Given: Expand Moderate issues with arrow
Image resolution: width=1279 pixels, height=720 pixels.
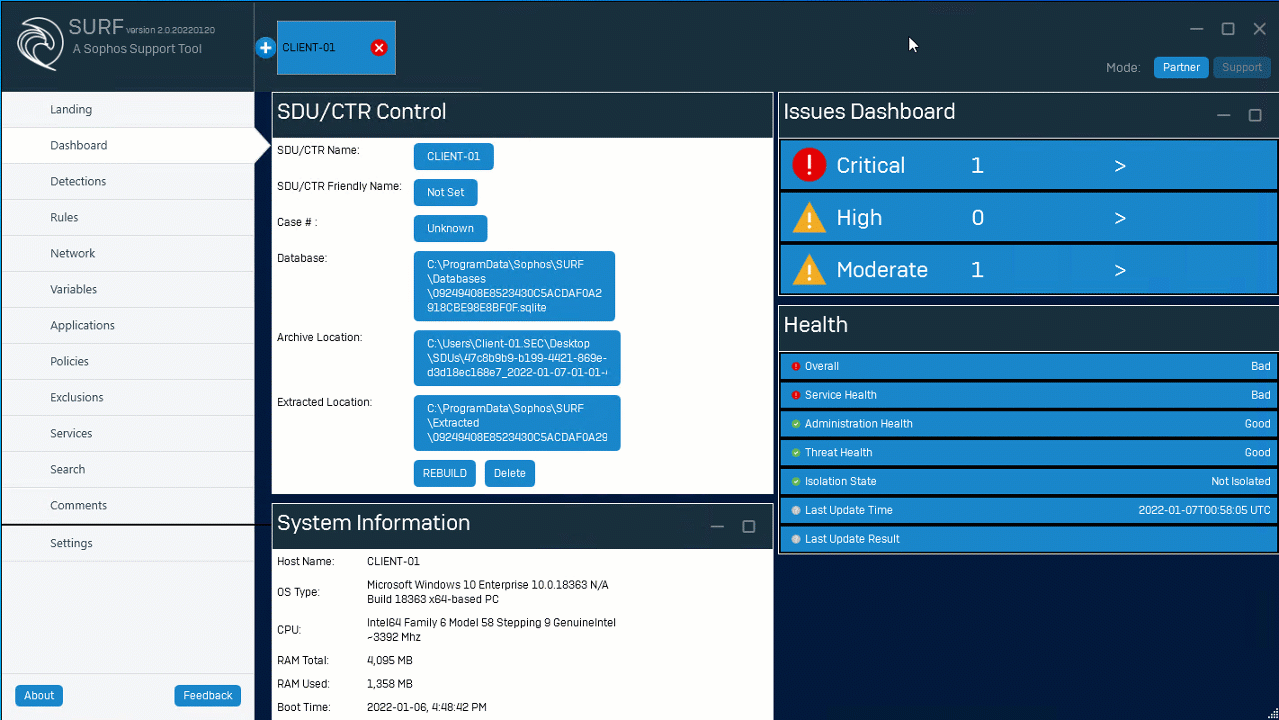Looking at the screenshot, I should 1120,270.
